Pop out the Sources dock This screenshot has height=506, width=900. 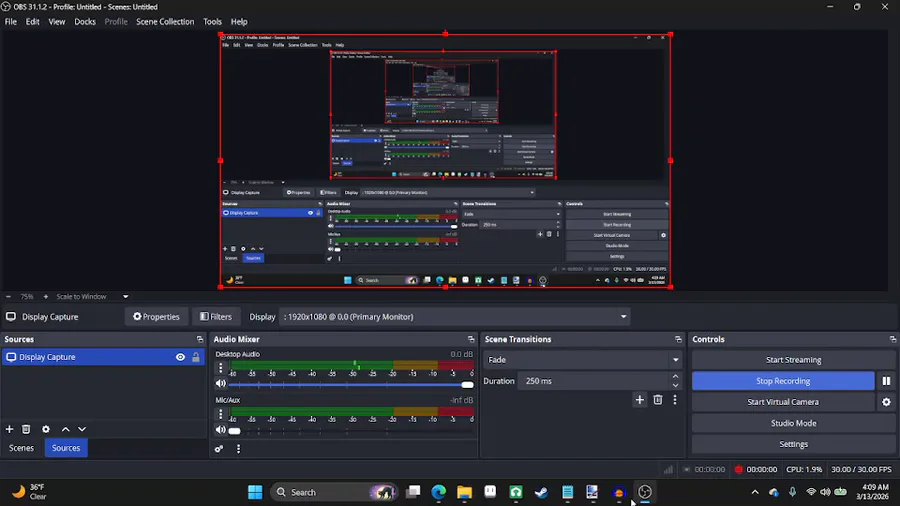(x=200, y=339)
